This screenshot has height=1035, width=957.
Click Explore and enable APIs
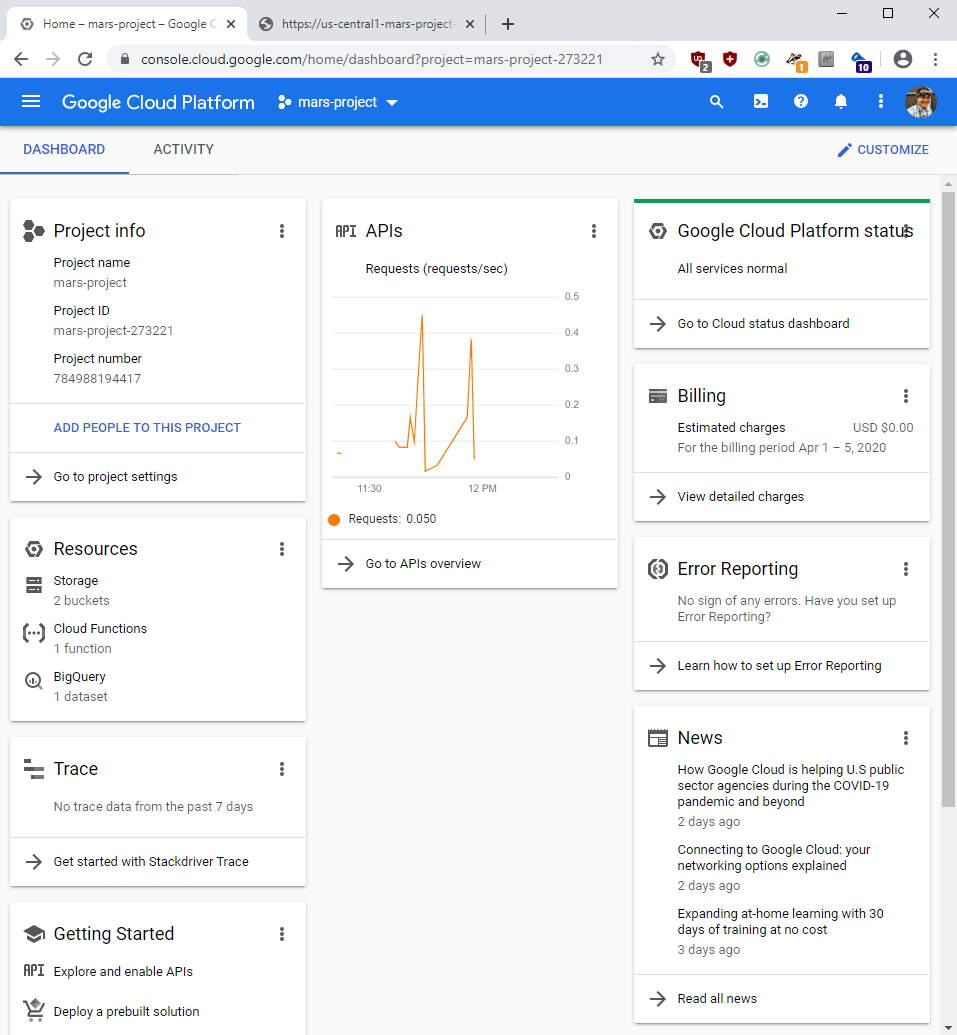[123, 972]
